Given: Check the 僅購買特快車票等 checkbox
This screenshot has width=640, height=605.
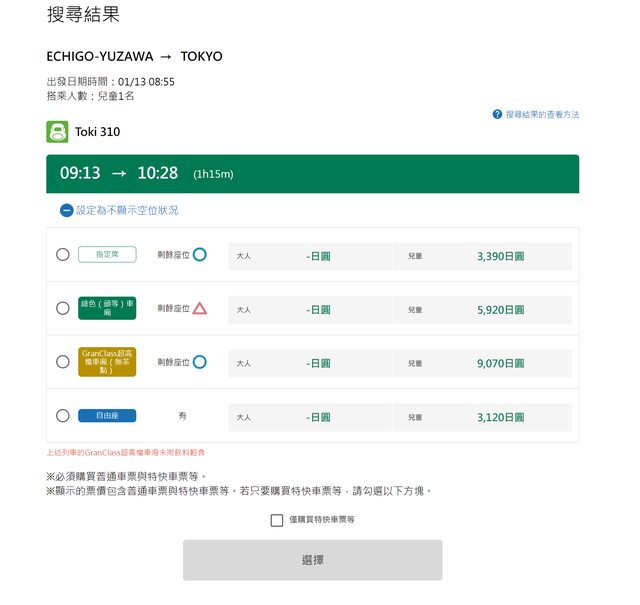Looking at the screenshot, I should click(277, 520).
